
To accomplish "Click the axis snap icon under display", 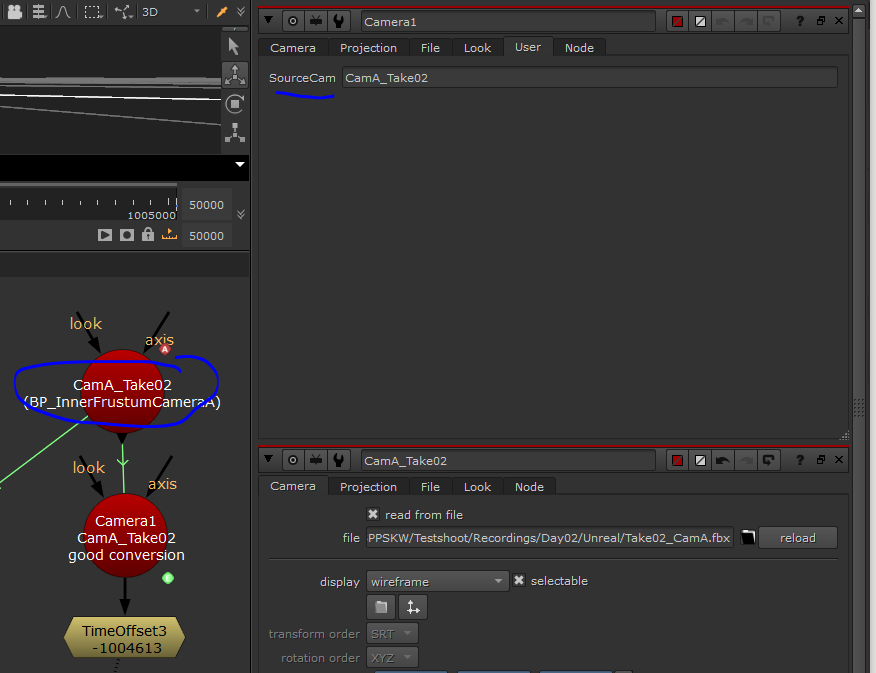I will point(412,607).
